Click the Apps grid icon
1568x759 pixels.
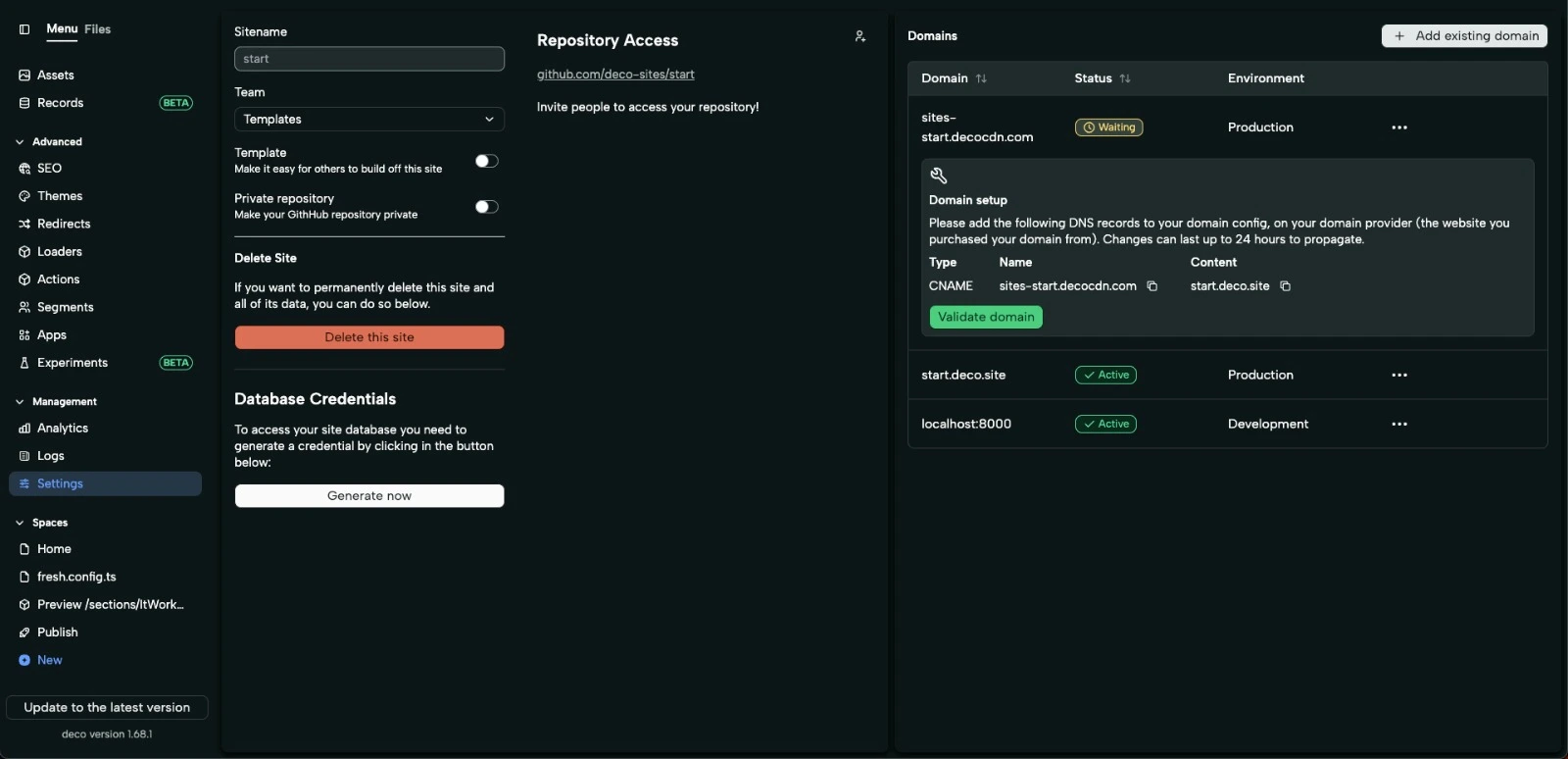click(x=24, y=335)
